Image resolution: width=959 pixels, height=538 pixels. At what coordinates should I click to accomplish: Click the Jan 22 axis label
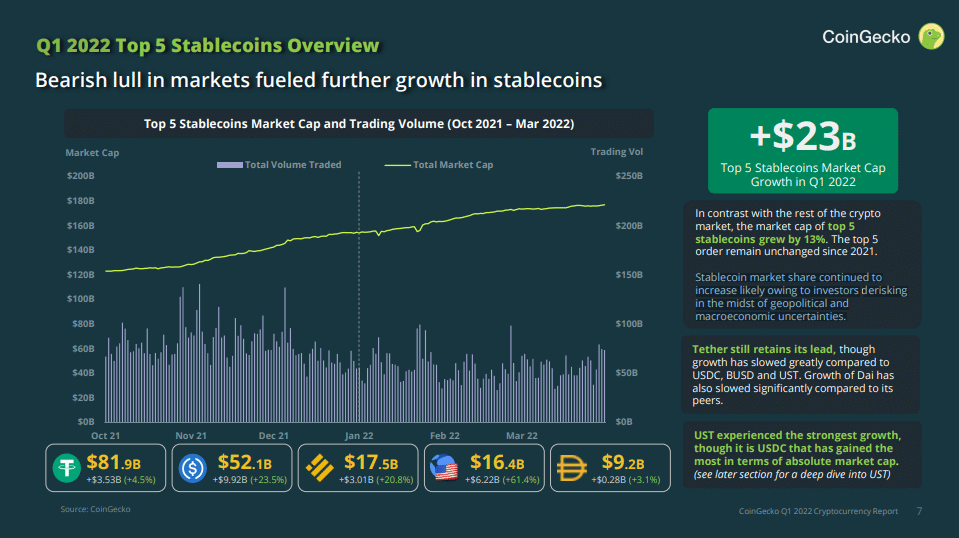pyautogui.click(x=359, y=436)
